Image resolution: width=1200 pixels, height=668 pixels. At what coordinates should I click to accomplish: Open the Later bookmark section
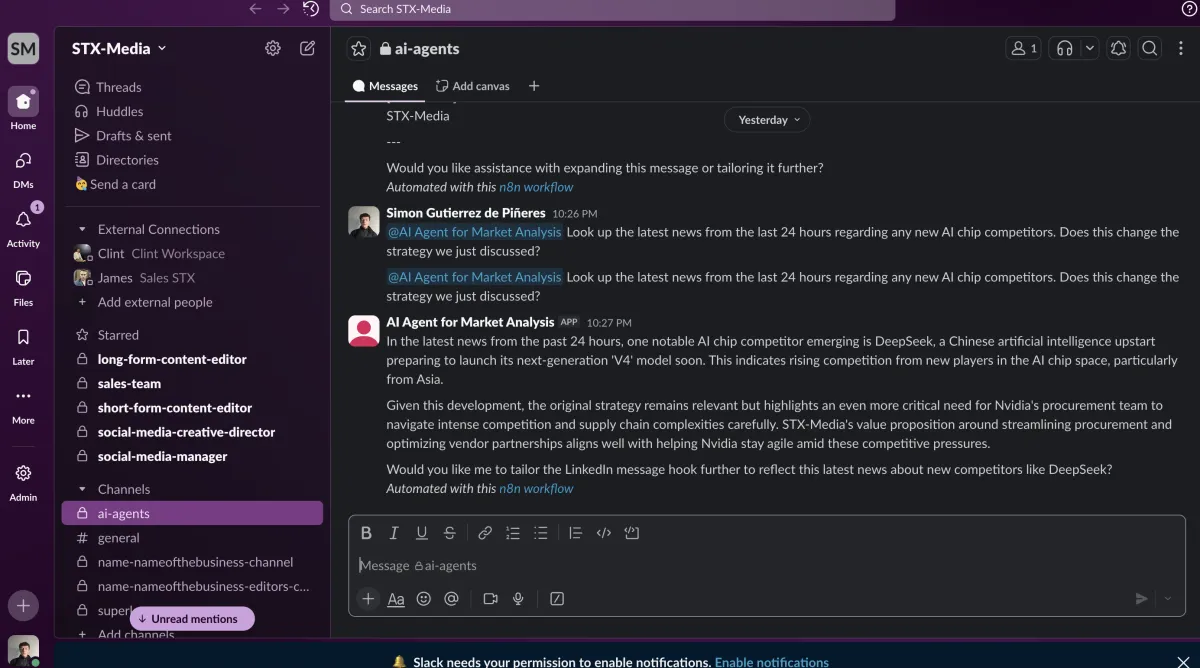(x=23, y=345)
